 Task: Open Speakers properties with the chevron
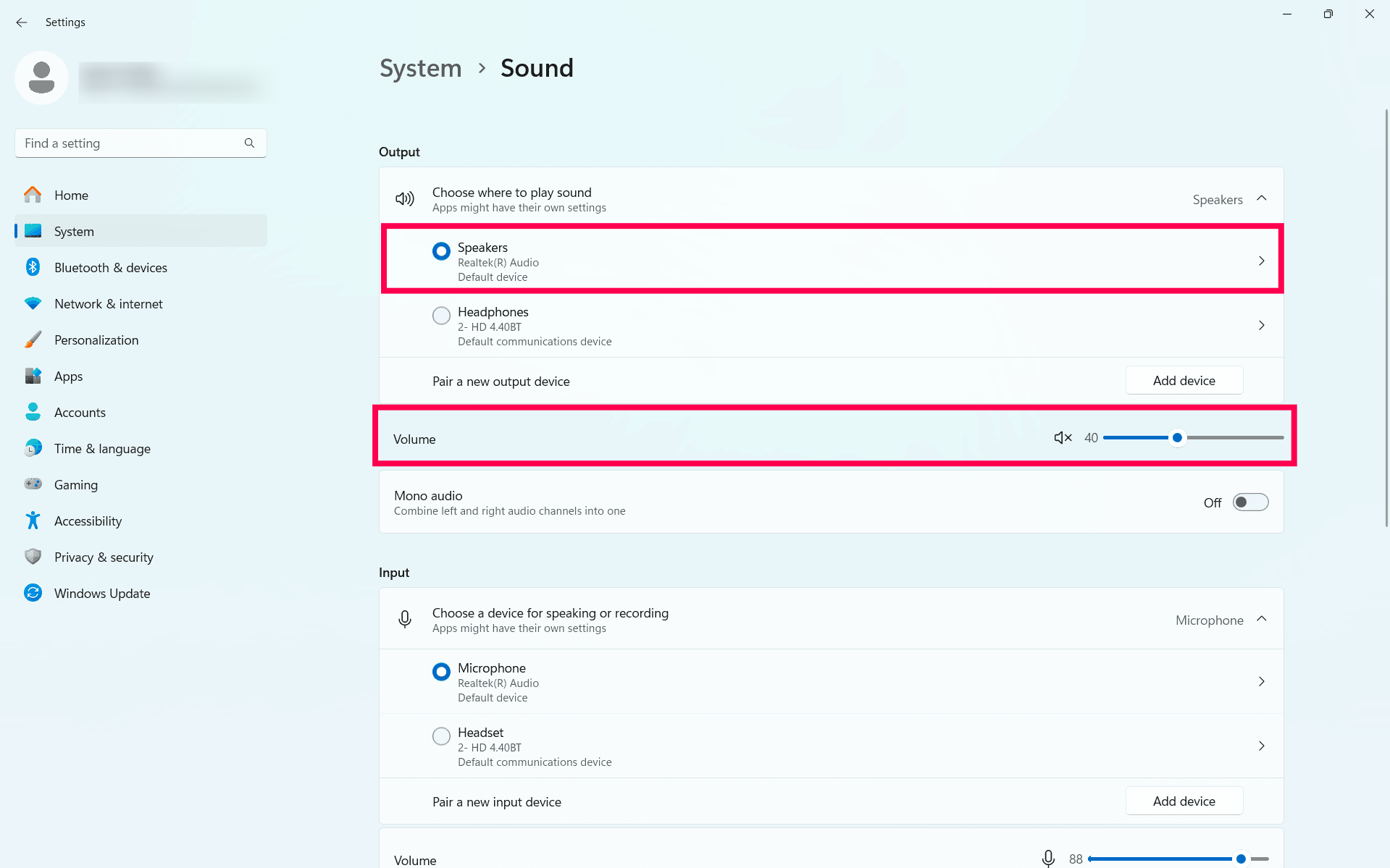tap(1261, 261)
